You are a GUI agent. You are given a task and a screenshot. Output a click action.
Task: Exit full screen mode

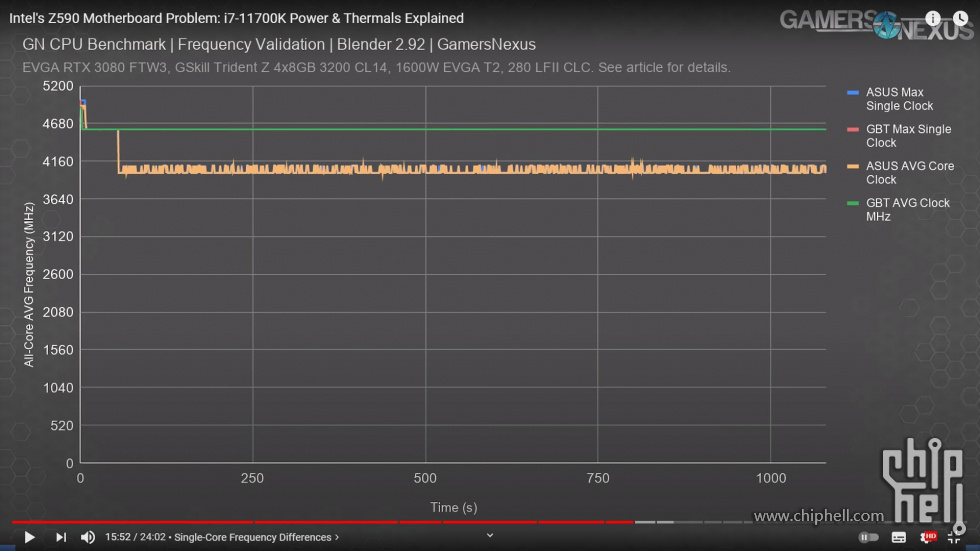click(x=954, y=537)
